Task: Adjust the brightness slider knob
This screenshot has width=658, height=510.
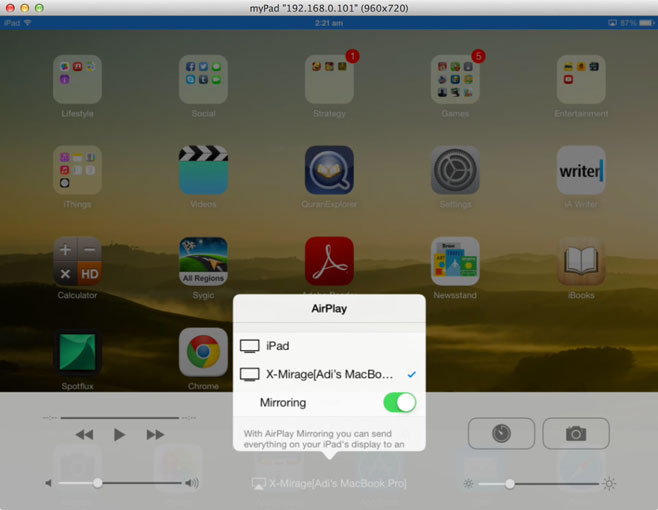Action: point(509,484)
